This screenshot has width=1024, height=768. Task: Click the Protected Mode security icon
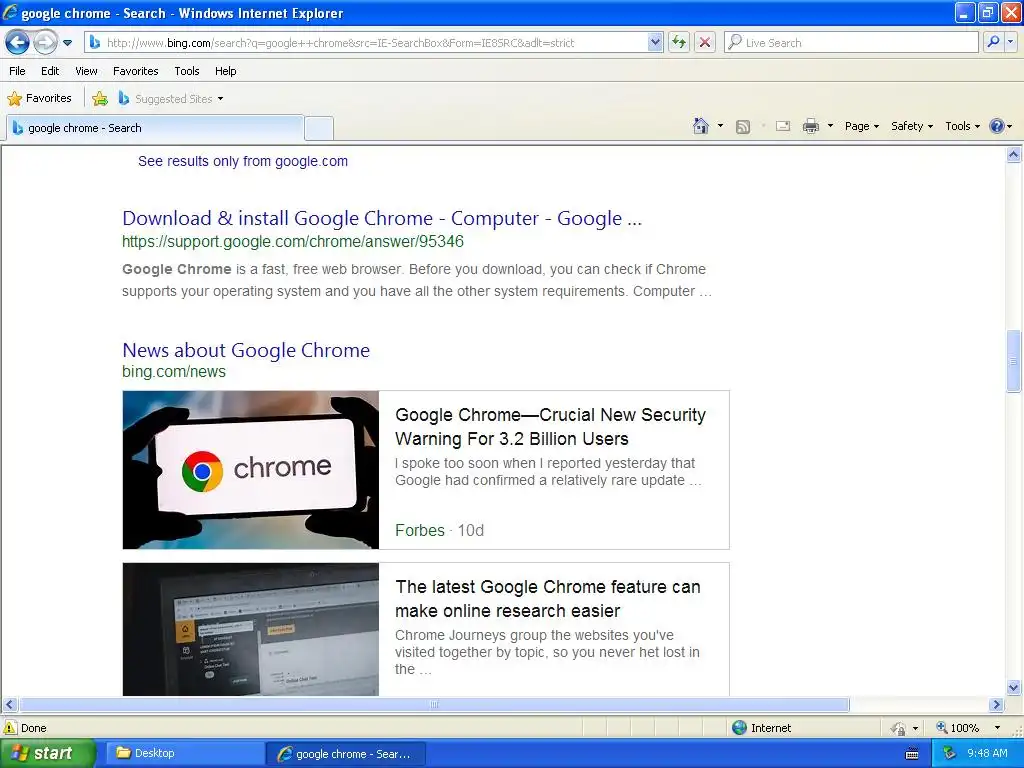(899, 728)
